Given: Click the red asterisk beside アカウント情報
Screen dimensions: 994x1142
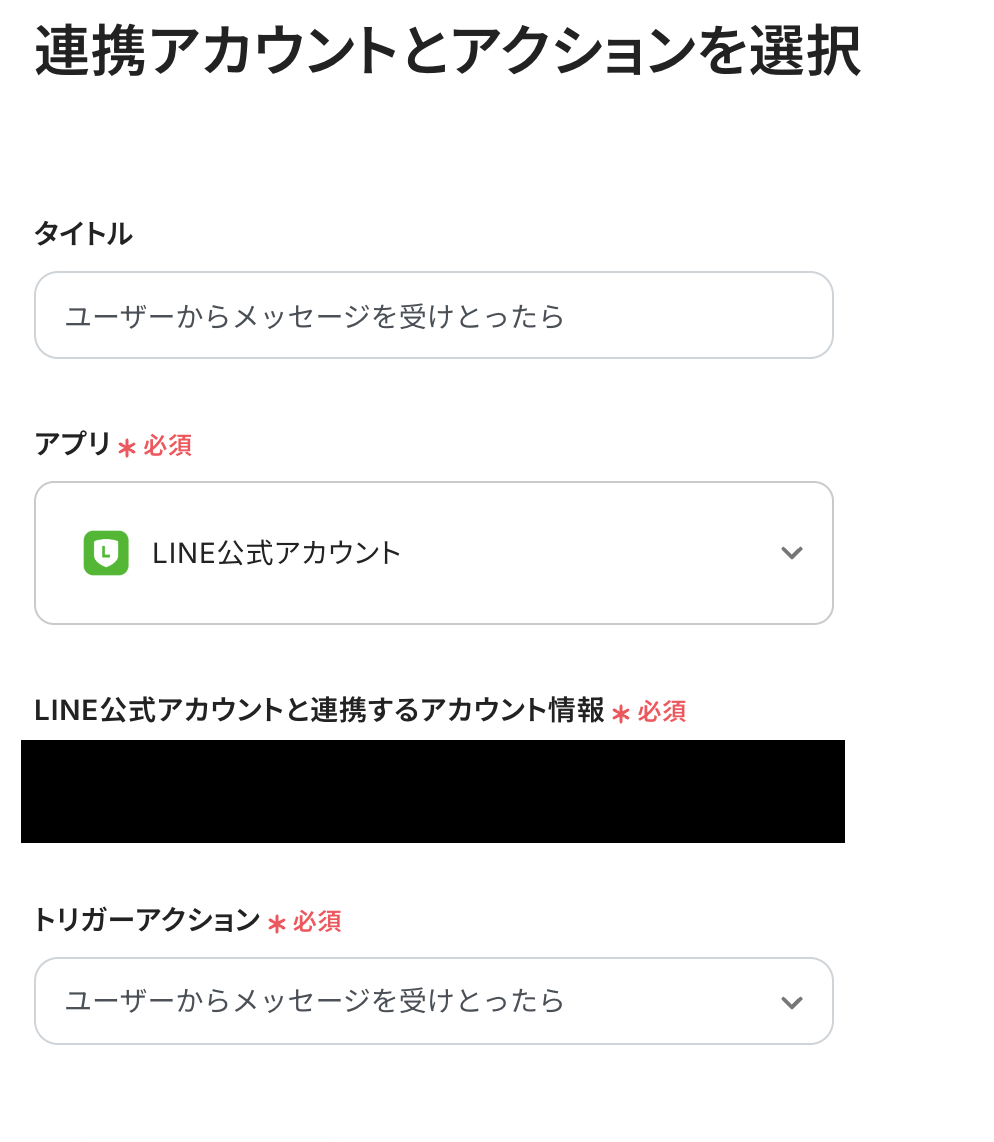Looking at the screenshot, I should 620,714.
